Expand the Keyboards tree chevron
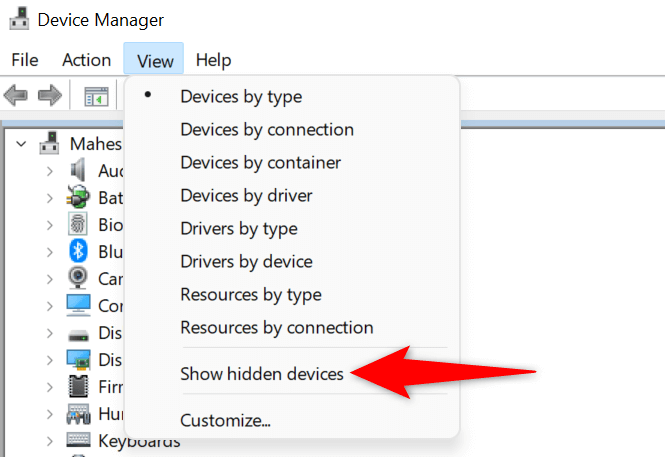665x457 pixels. coord(49,440)
